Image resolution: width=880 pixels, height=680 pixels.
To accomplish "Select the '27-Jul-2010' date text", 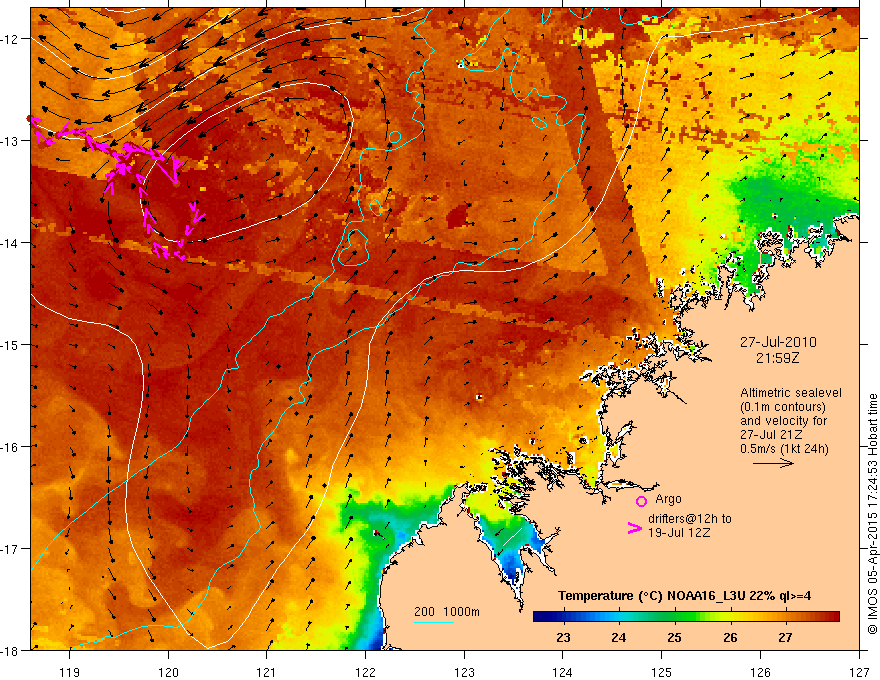I will [x=778, y=342].
